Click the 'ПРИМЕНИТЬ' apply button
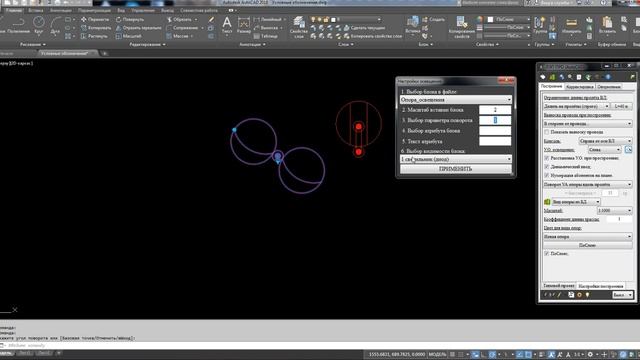Image resolution: width=640 pixels, height=360 pixels. [x=456, y=169]
